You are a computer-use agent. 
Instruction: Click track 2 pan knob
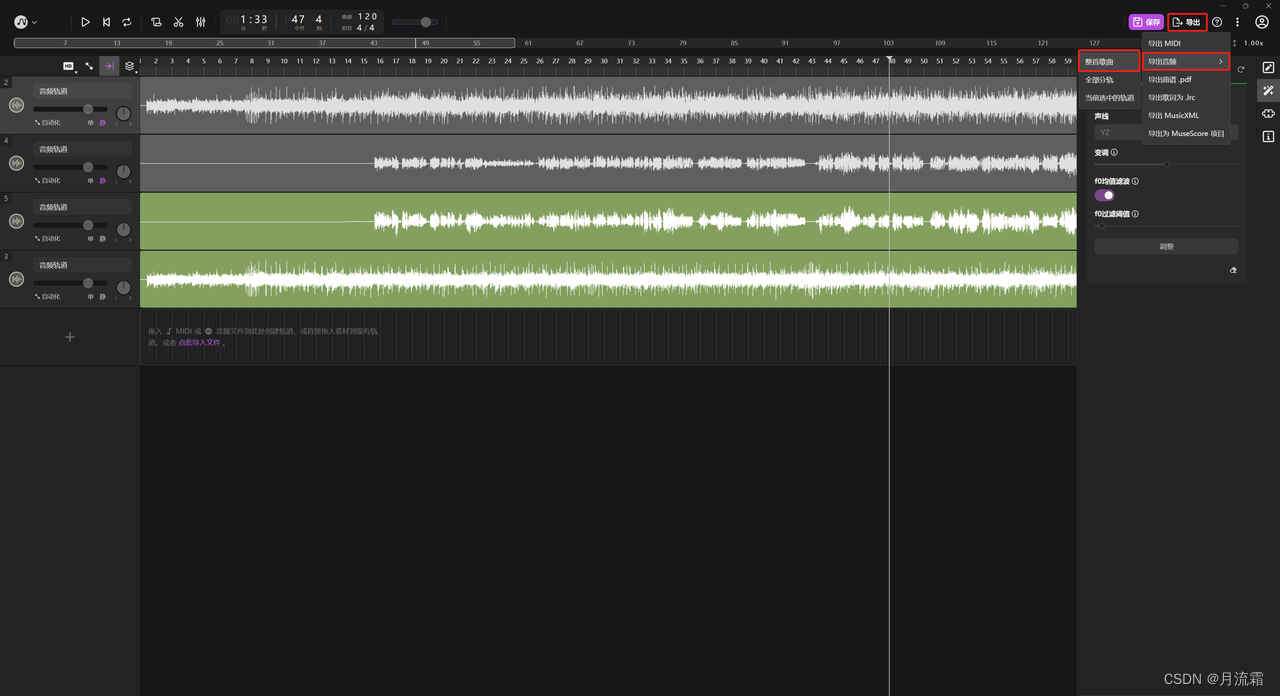pyautogui.click(x=123, y=114)
